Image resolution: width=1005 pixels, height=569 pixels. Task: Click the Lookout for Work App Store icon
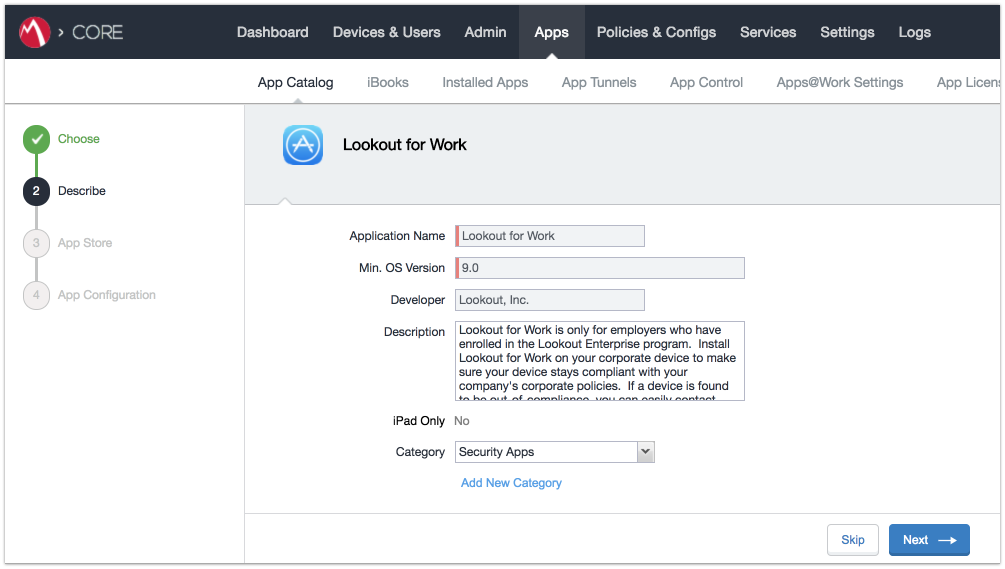tap(302, 145)
